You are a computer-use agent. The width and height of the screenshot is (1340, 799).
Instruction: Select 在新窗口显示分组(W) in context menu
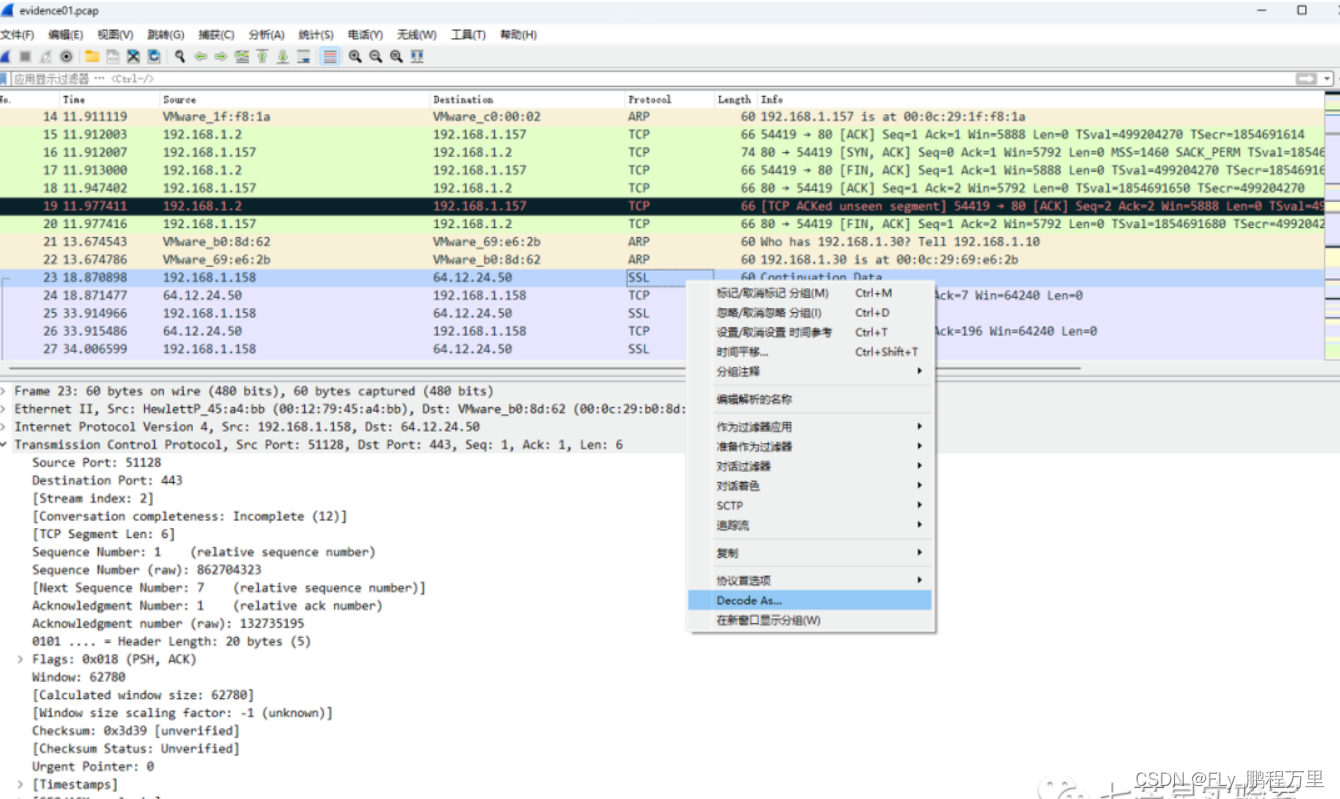[x=810, y=620]
